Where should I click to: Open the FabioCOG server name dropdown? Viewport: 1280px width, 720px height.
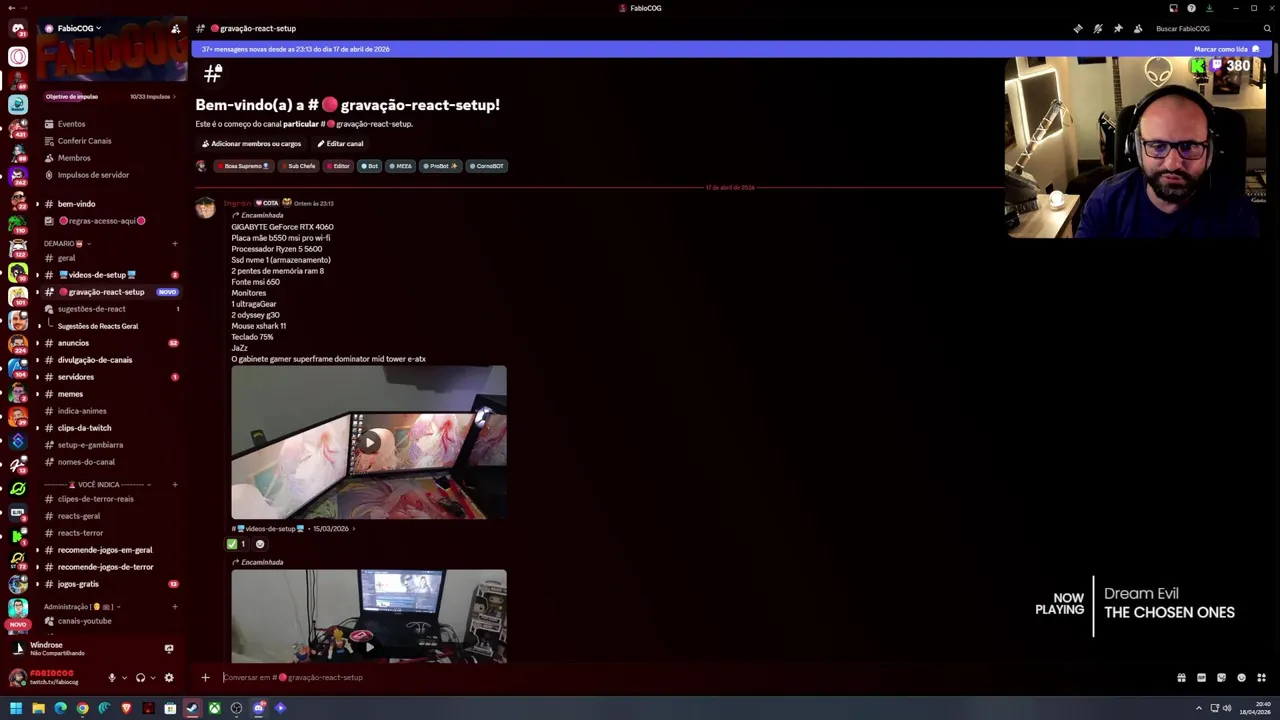[x=79, y=28]
